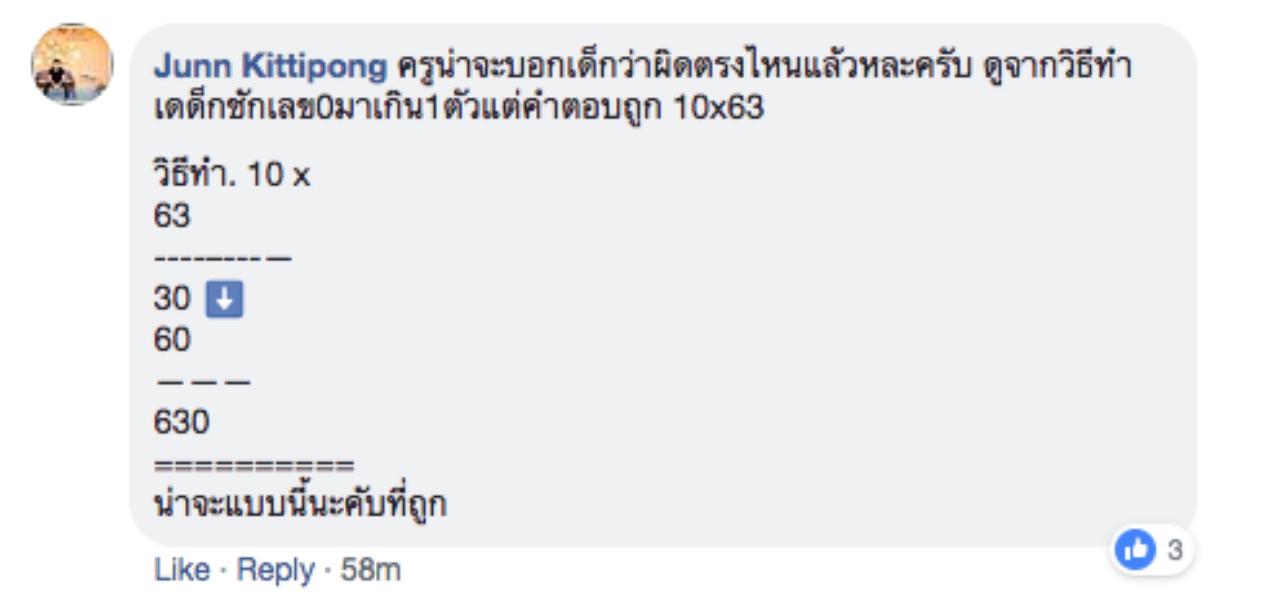View who reacted via the count 3
The image size is (1280, 614).
1175,550
